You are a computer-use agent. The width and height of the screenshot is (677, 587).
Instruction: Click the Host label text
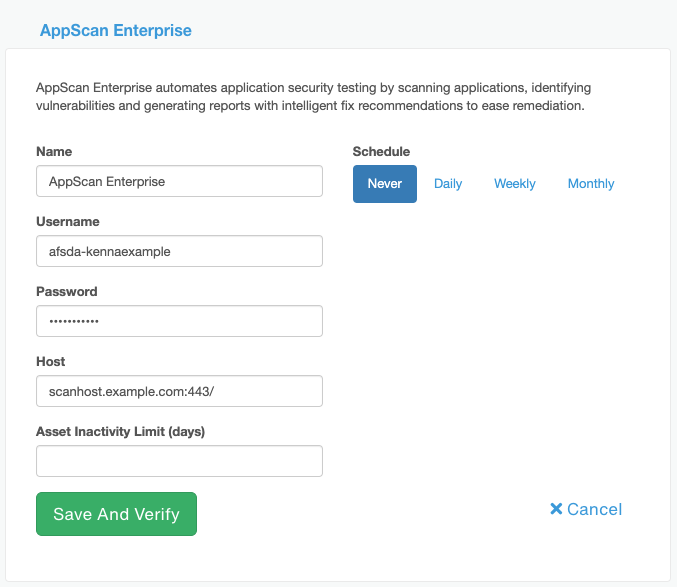(x=51, y=361)
